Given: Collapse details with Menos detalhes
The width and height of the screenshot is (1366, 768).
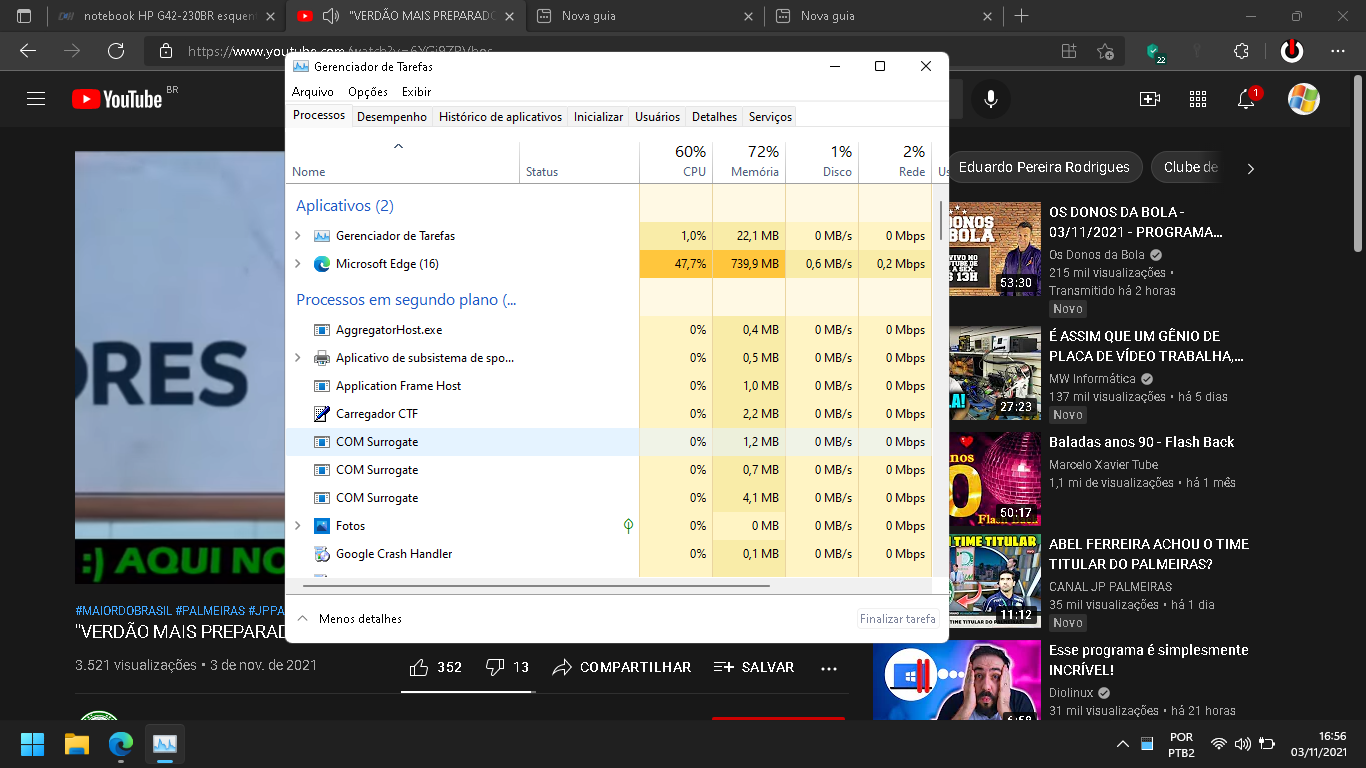Looking at the screenshot, I should (x=349, y=619).
